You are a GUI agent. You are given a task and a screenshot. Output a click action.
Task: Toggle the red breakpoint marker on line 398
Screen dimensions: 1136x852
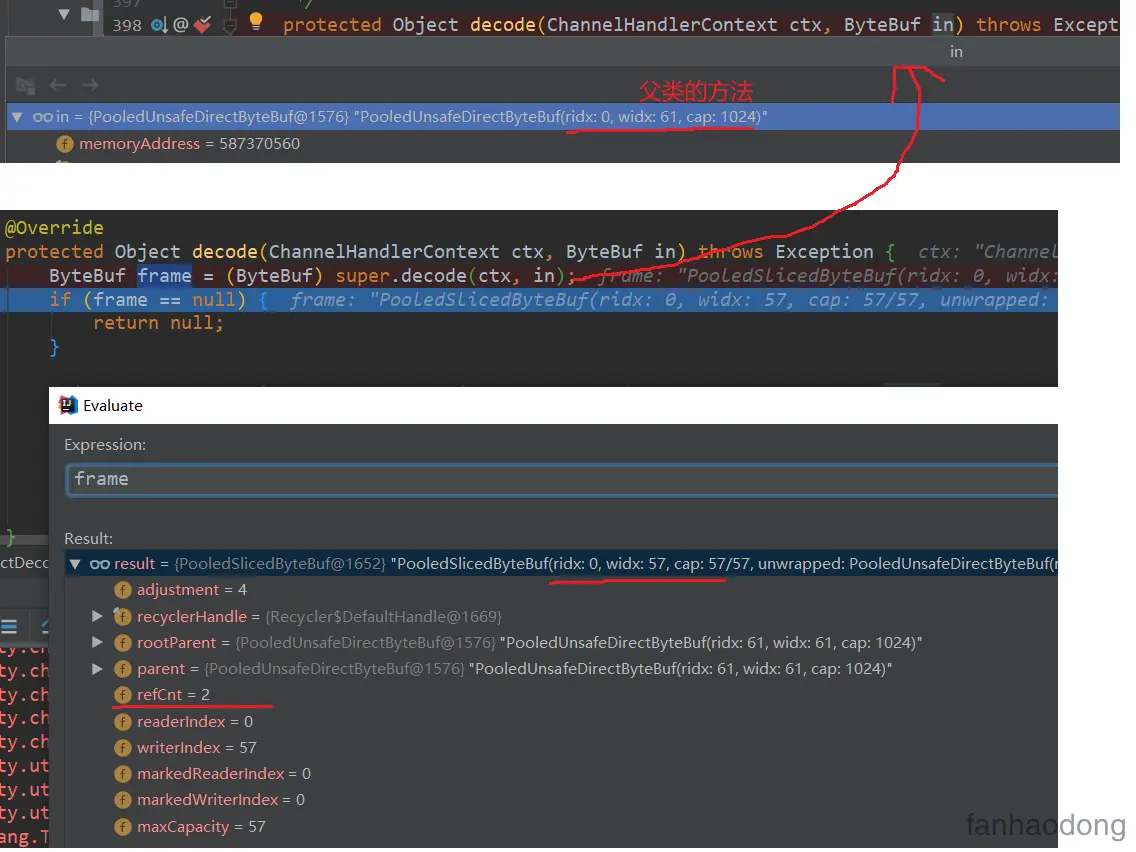203,25
